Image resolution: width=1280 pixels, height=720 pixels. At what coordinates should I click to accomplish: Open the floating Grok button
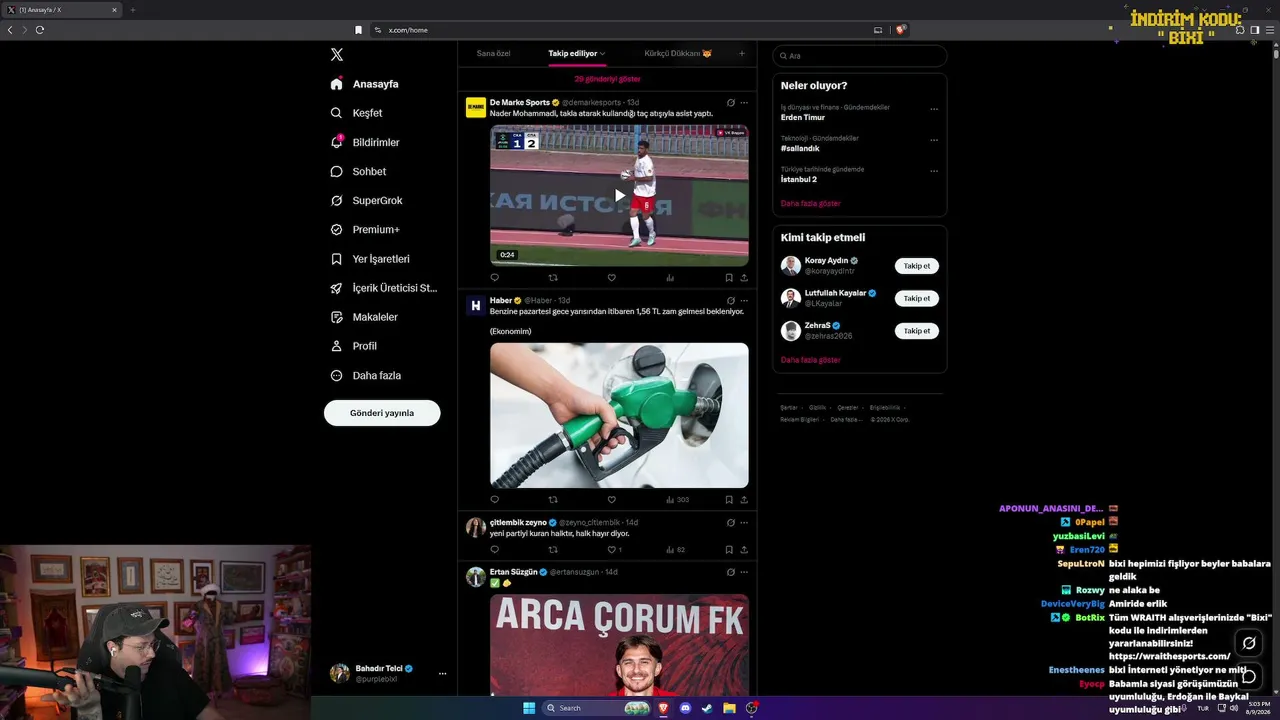(x=1248, y=643)
